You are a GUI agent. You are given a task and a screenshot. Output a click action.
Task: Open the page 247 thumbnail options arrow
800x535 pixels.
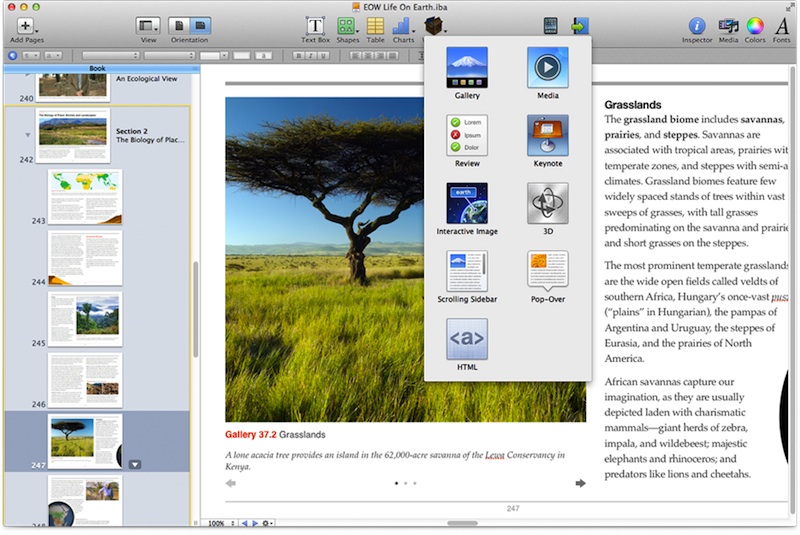(x=136, y=464)
